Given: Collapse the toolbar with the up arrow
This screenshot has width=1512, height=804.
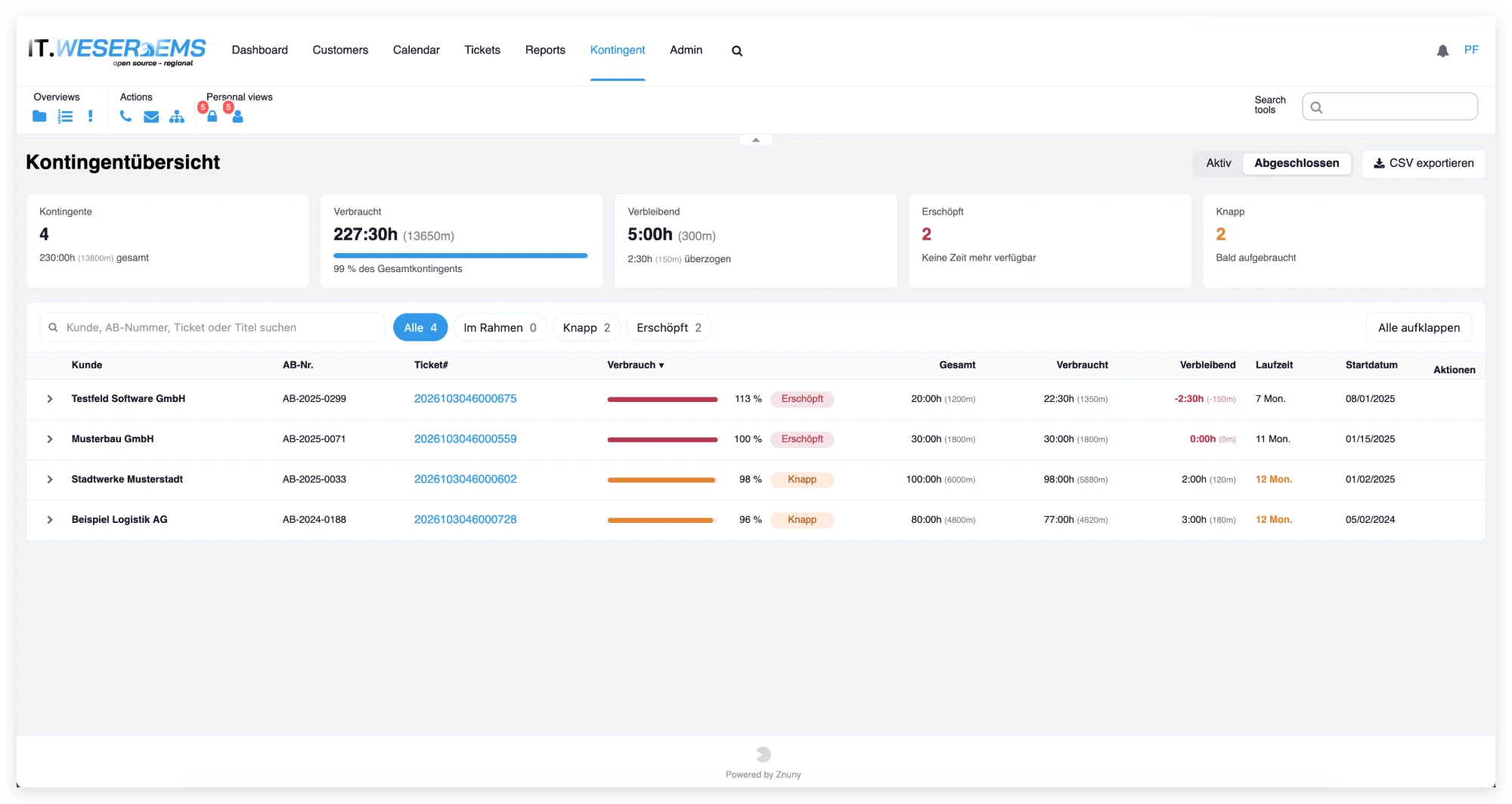Looking at the screenshot, I should 755,140.
